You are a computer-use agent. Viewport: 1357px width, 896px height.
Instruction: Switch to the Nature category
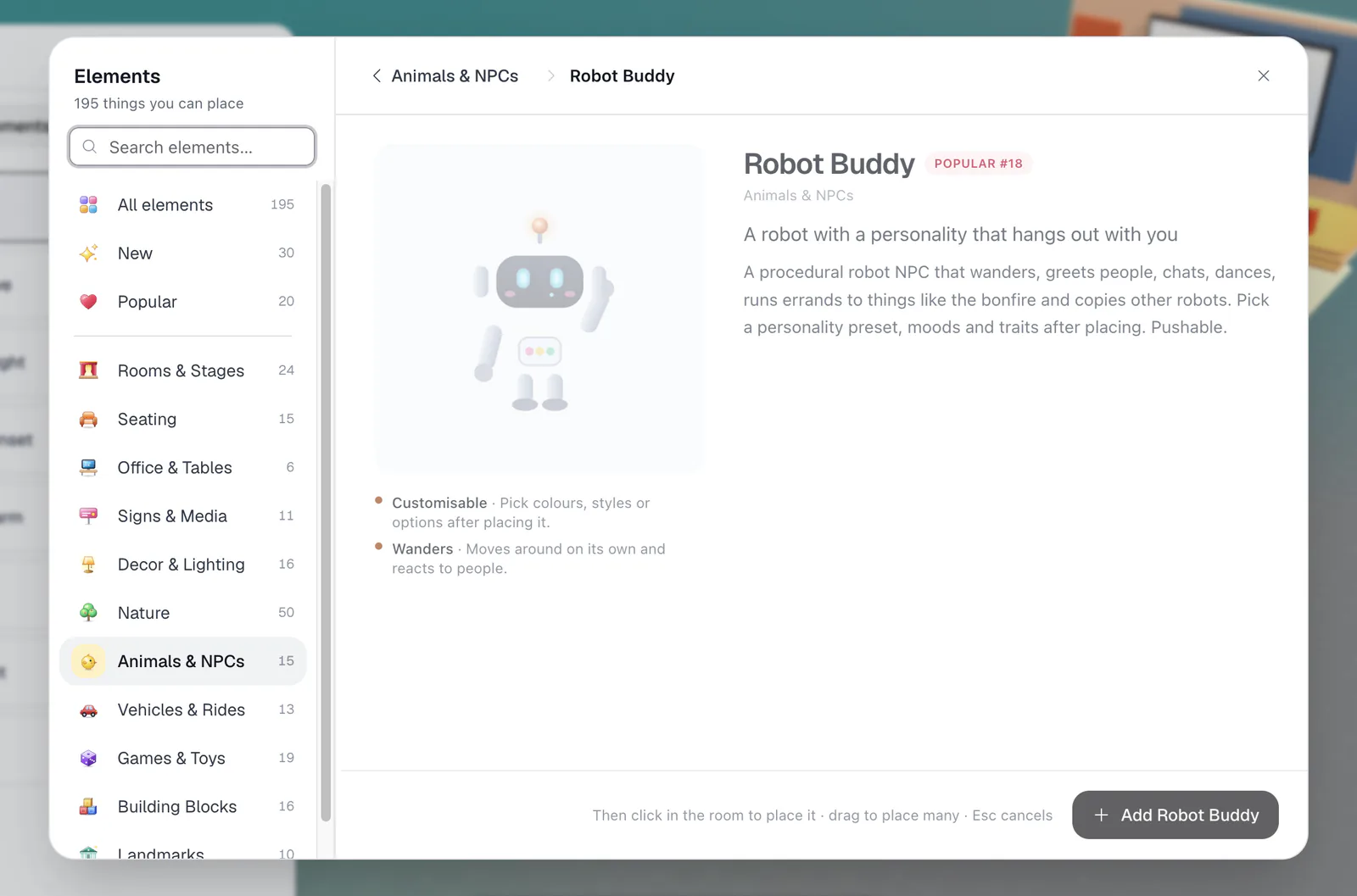click(x=183, y=612)
